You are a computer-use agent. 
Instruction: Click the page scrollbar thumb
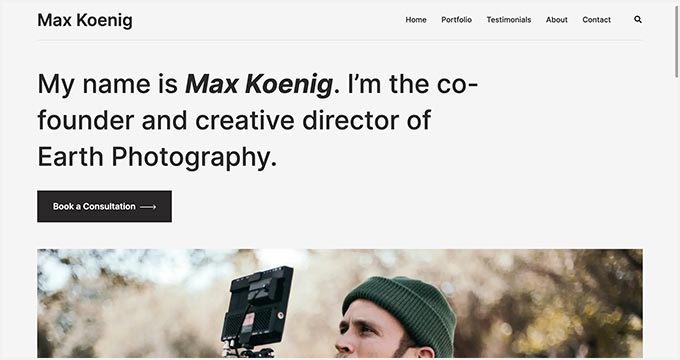point(677,40)
